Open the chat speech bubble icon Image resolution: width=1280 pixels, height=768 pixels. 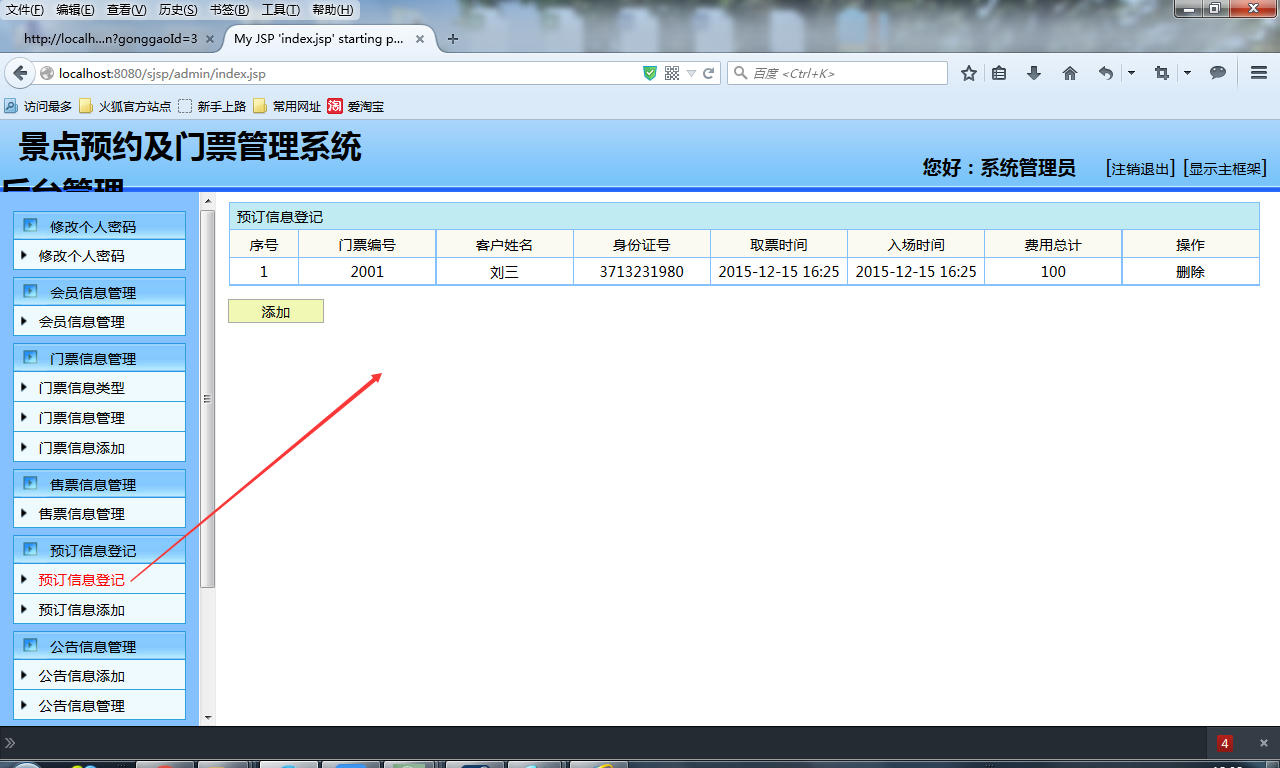(x=1218, y=73)
